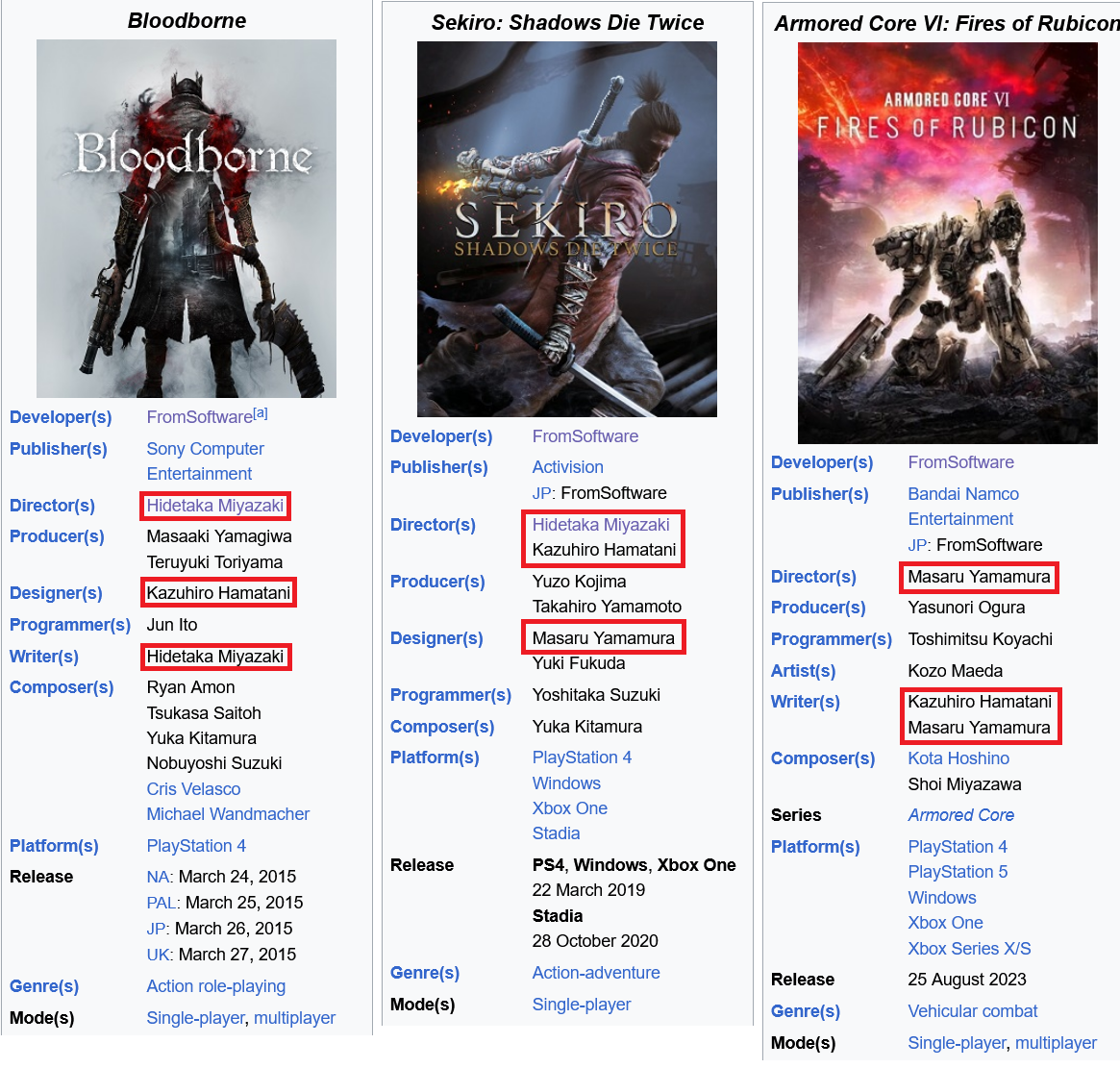
Task: Click JP link before March 26, 2015
Action: [157, 929]
